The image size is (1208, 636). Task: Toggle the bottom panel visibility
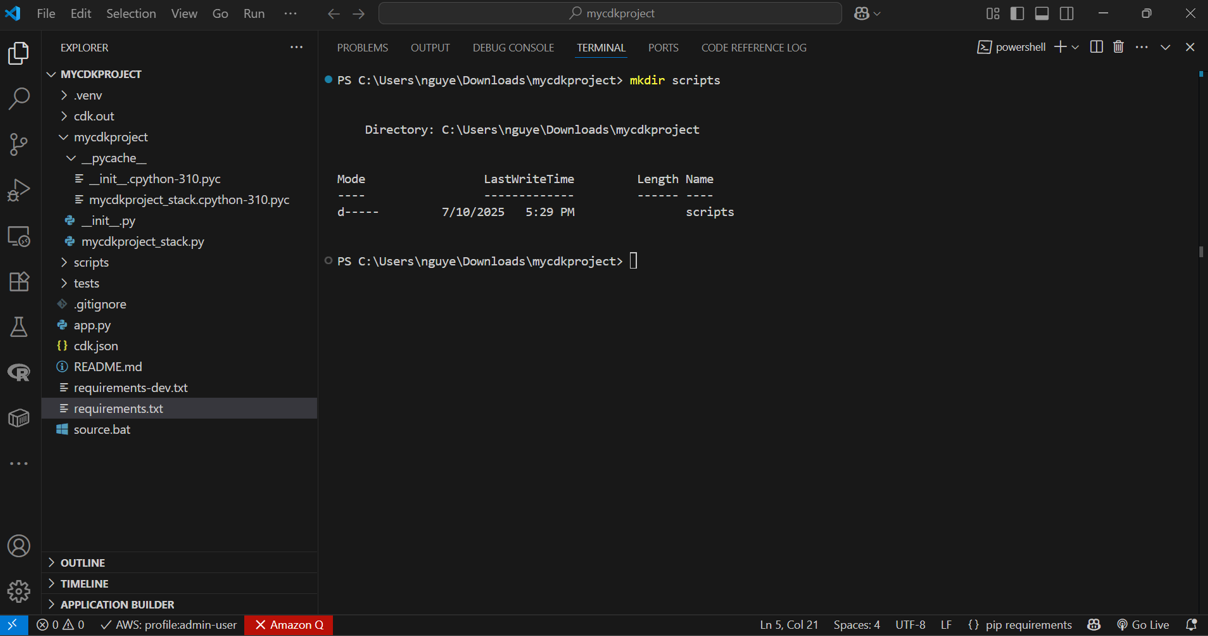click(1042, 14)
